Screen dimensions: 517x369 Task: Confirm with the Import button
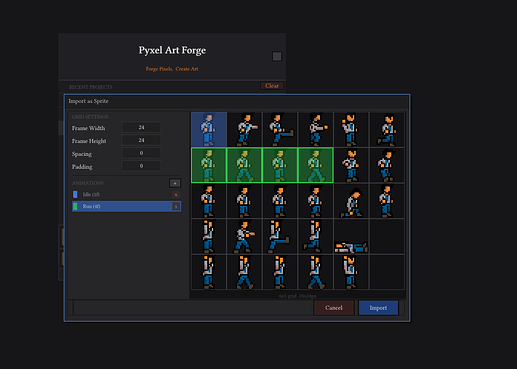tap(378, 308)
